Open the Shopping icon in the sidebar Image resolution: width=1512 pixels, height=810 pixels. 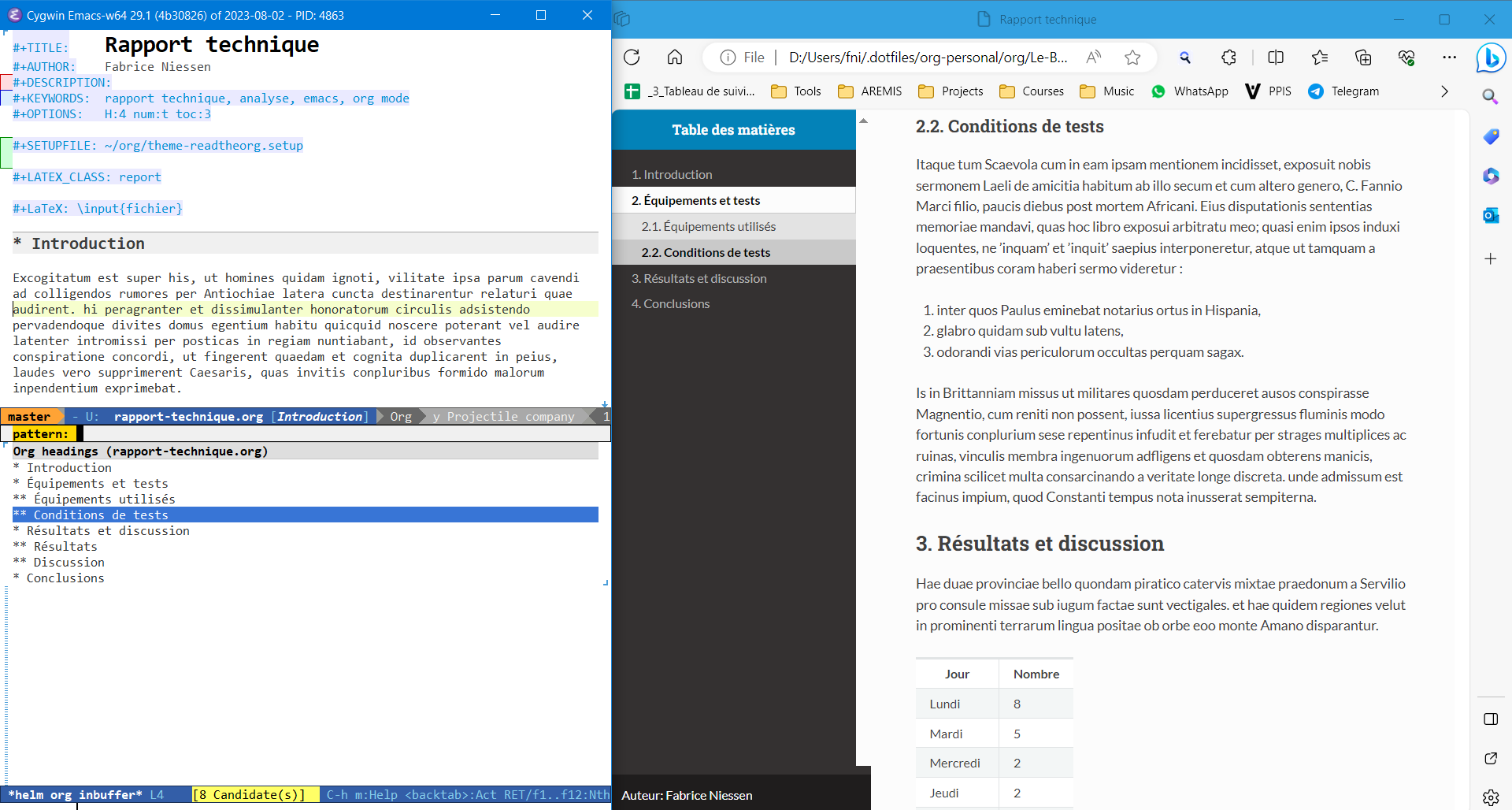click(x=1491, y=136)
